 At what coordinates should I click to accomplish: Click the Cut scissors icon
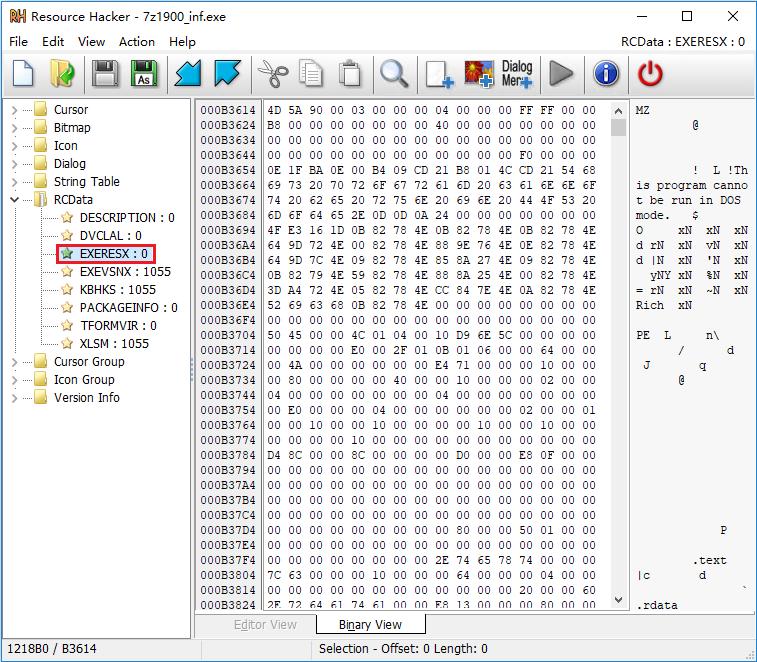tap(273, 74)
